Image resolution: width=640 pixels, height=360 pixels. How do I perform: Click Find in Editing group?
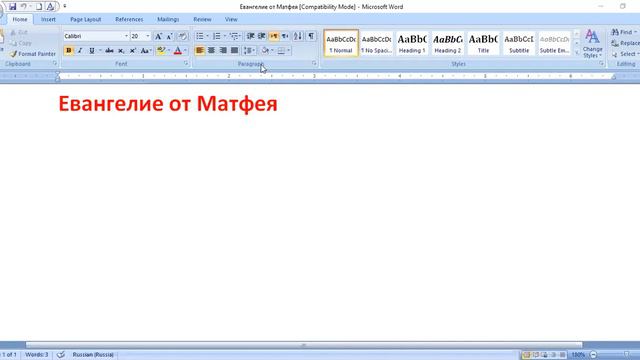click(x=624, y=32)
